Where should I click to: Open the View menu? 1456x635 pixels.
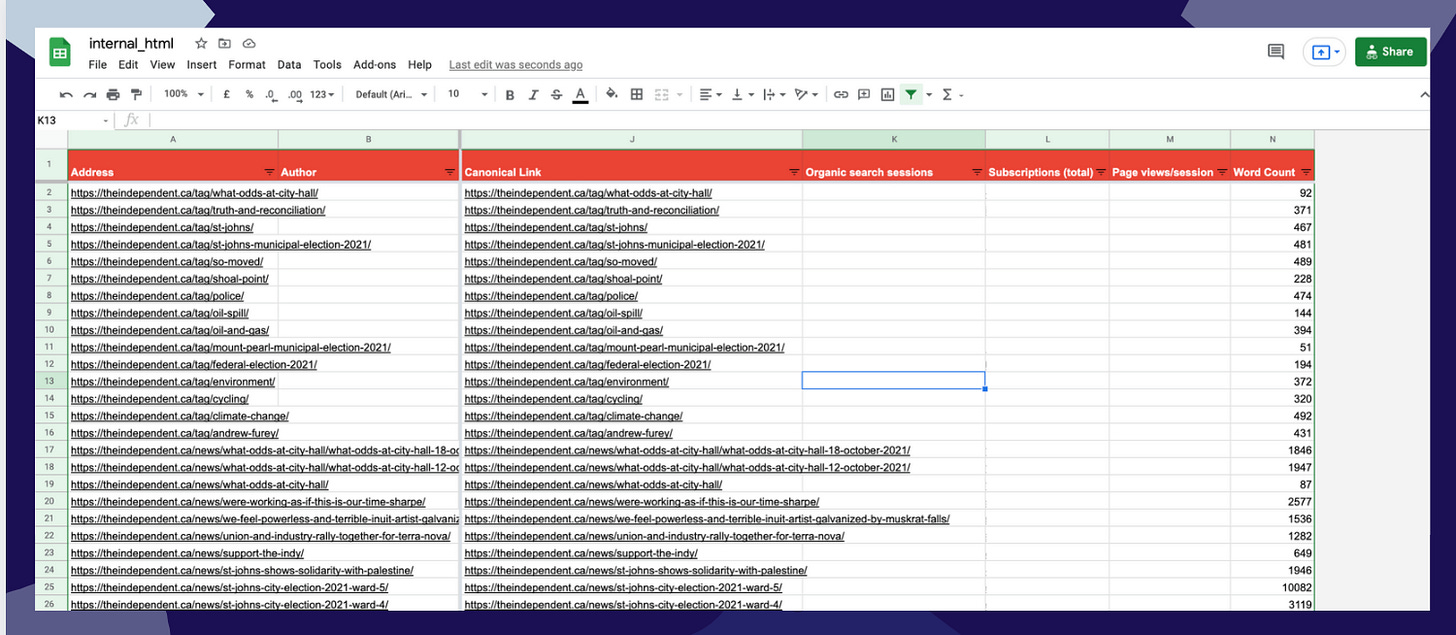tap(162, 65)
